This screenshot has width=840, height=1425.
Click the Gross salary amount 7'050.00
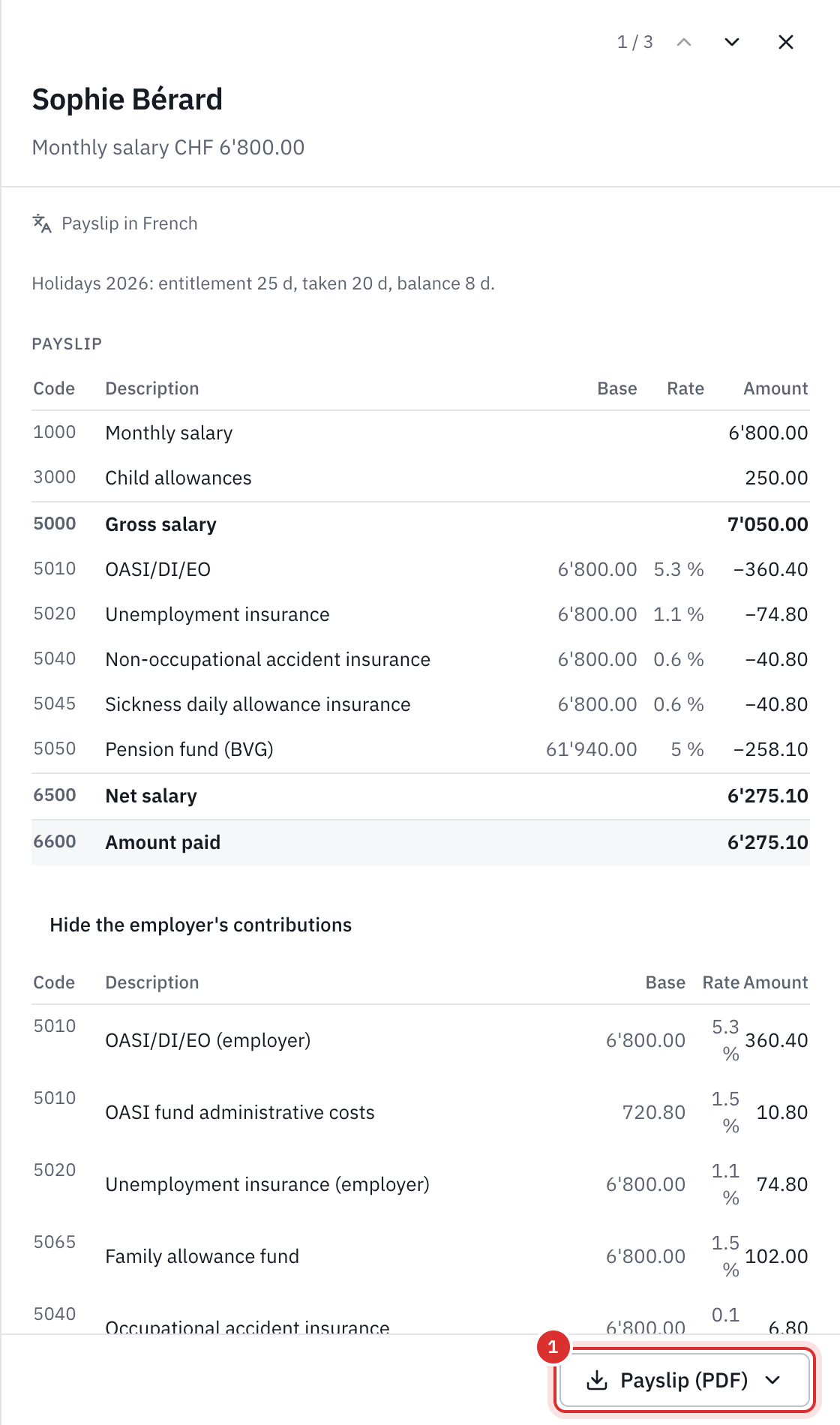(768, 524)
